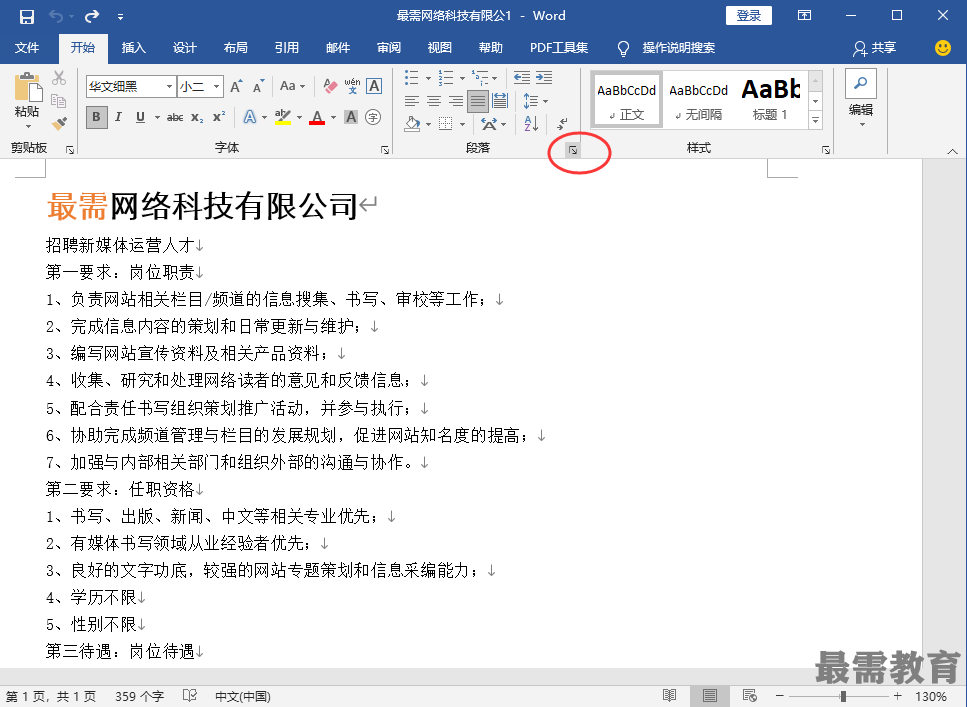Toggle Bold formatting
967x707 pixels.
[96, 117]
